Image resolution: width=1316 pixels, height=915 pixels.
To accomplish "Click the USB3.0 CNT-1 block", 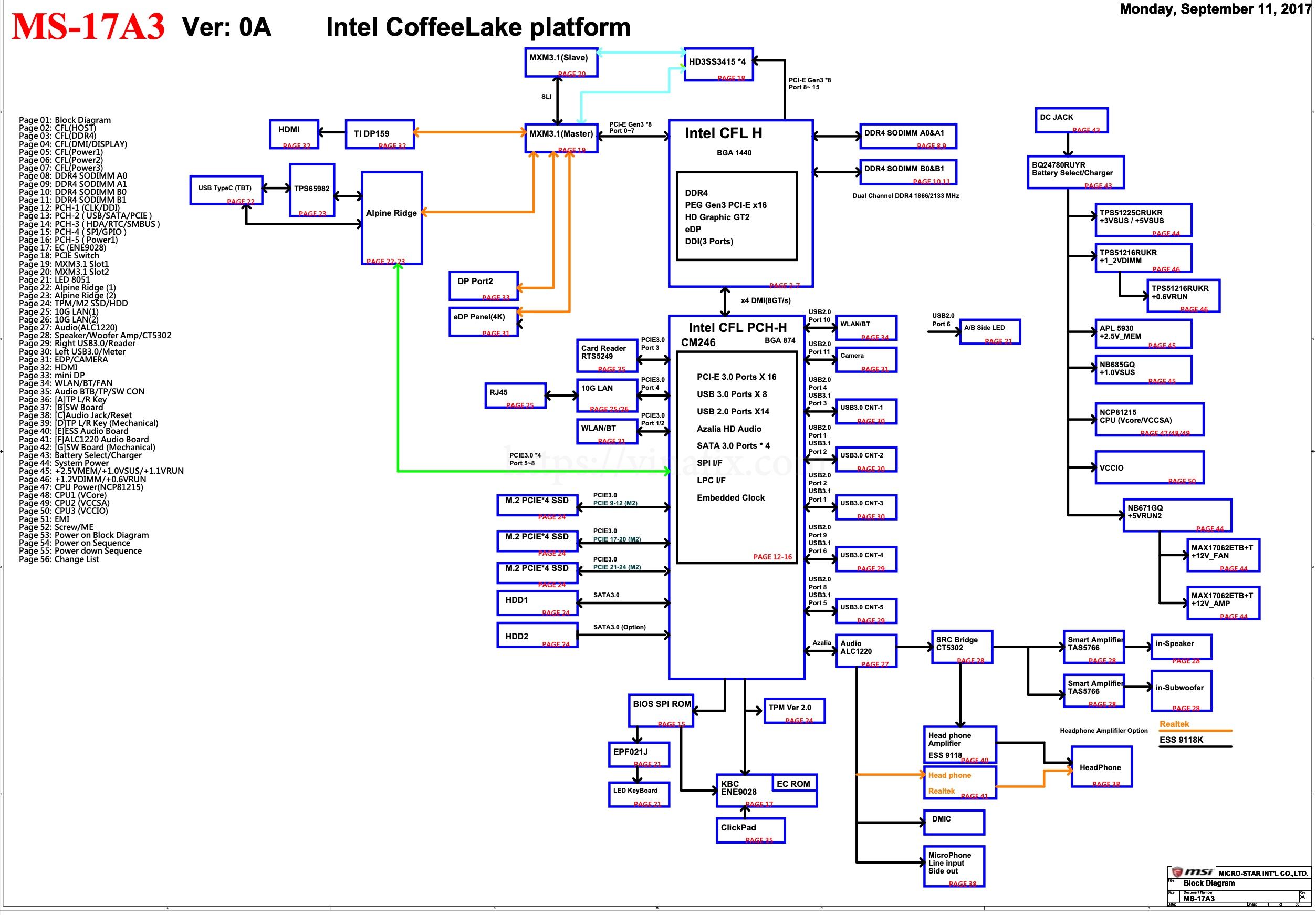I will 866,412.
